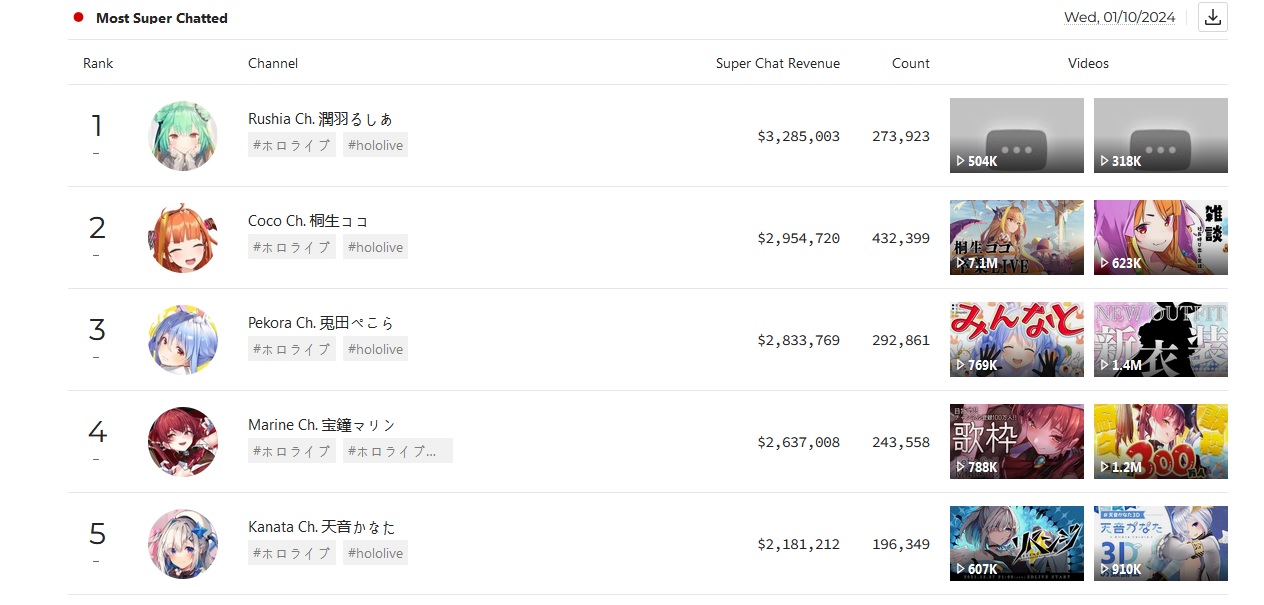Screen dimensions: 1264x605
Task: Click Pekora channel avatar image
Action: coord(183,340)
